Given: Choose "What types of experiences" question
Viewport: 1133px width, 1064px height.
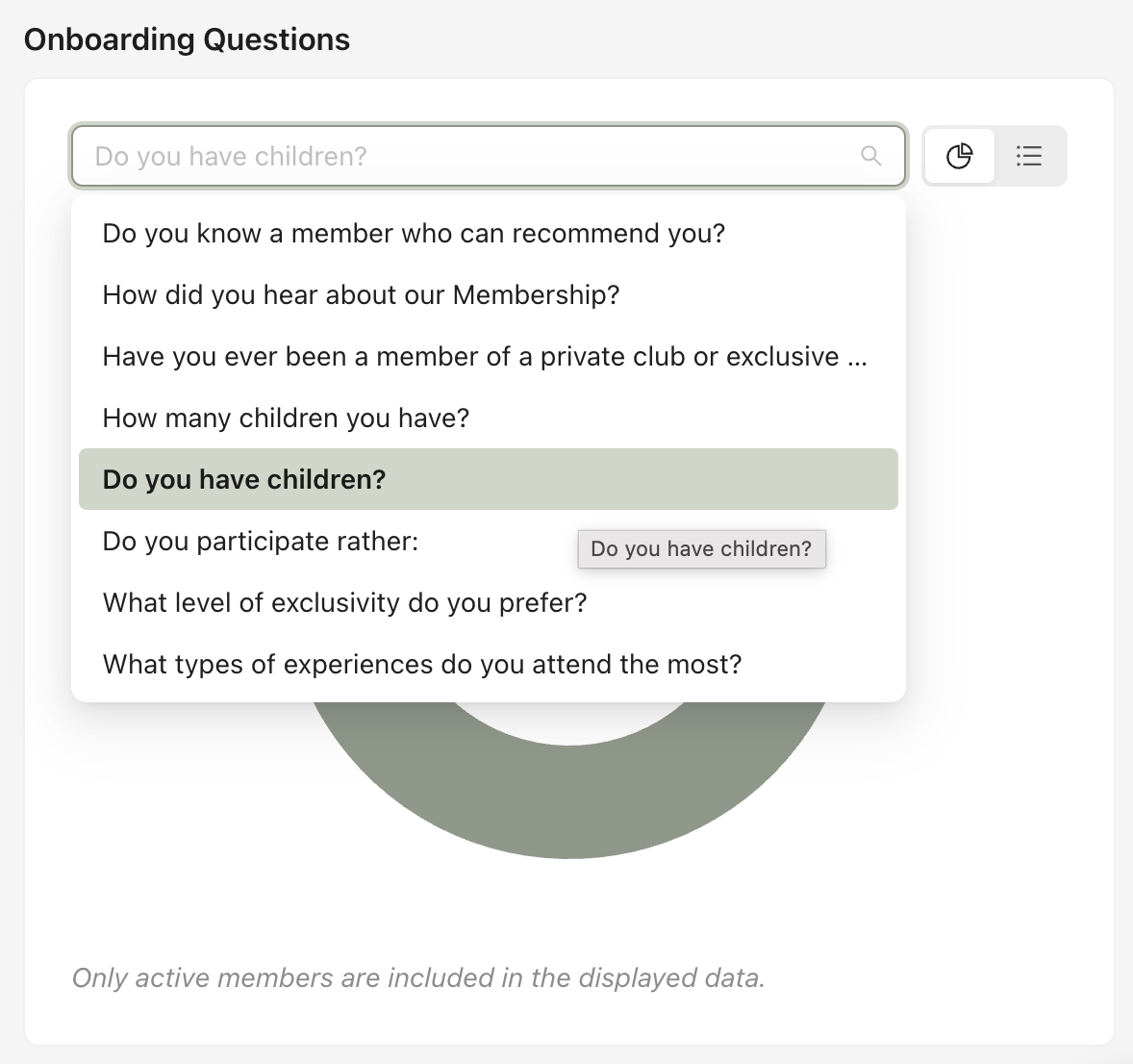Looking at the screenshot, I should (422, 665).
